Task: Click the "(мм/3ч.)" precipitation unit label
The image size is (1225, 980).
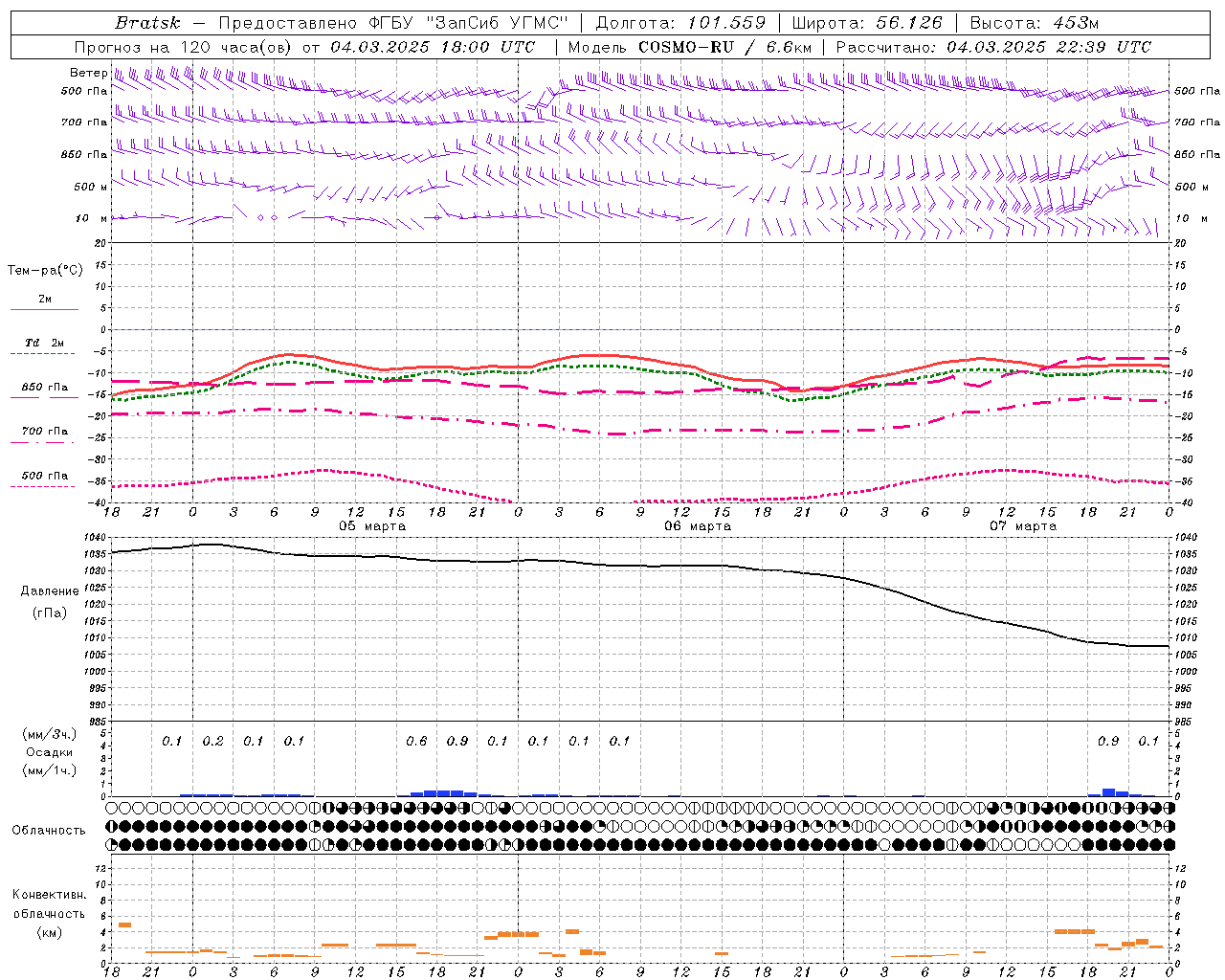Action: 50,734
